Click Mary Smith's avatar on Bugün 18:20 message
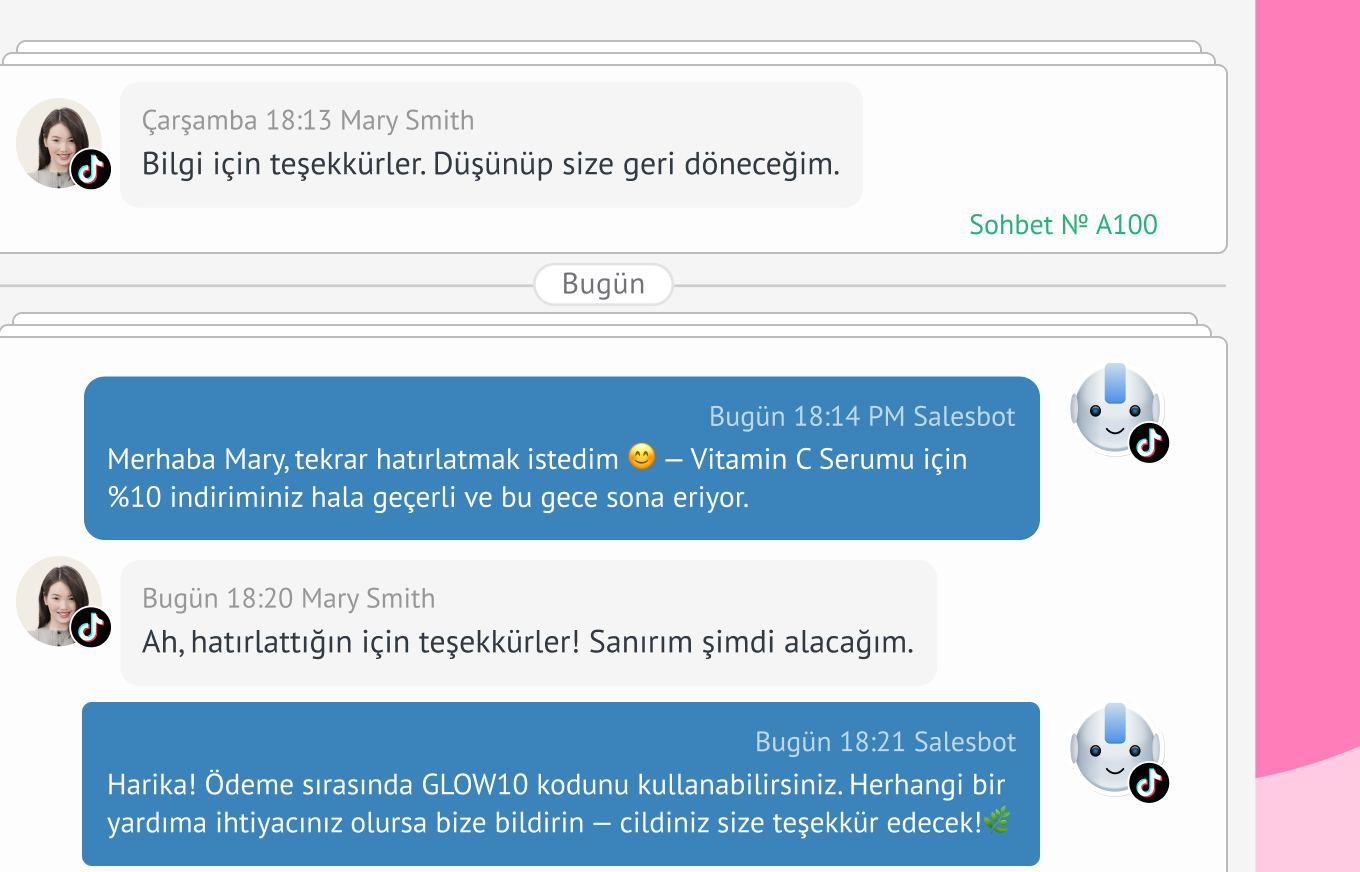The image size is (1360, 872). pos(57,598)
